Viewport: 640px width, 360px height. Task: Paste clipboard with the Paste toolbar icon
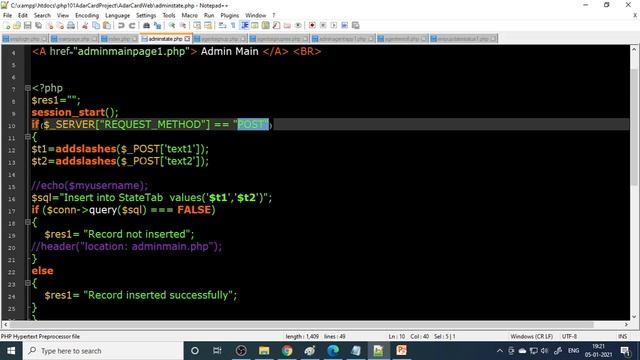[107, 25]
